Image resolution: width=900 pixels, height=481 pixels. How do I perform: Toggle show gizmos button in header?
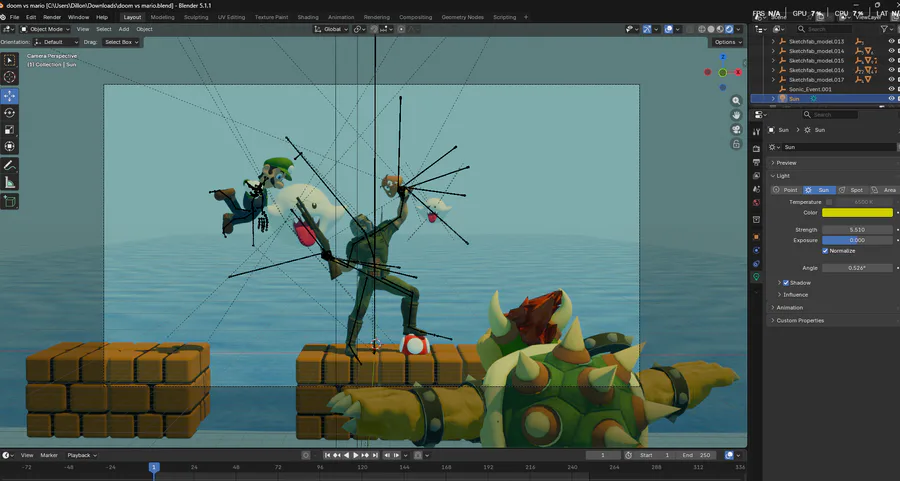(647, 29)
